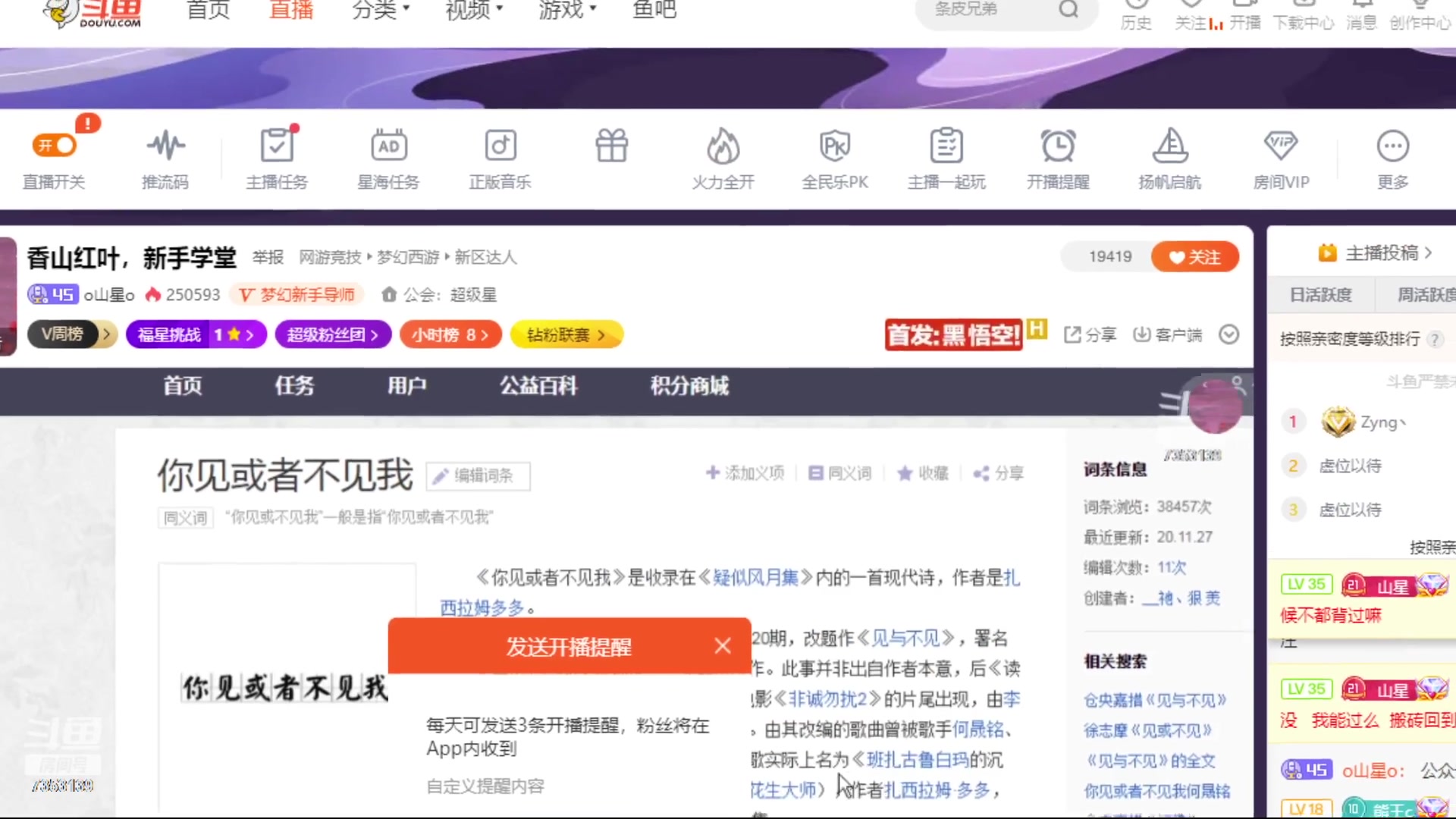
Task: Open 消息 messages icon
Action: pos(1361,15)
